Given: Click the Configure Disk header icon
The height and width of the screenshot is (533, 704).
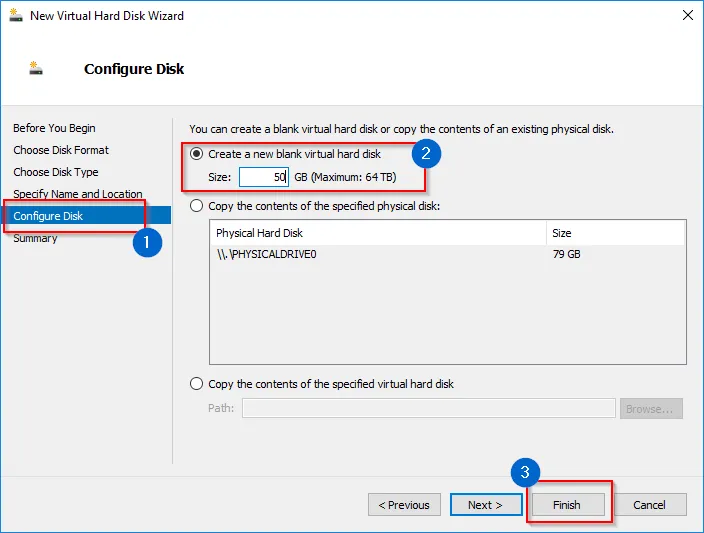Looking at the screenshot, I should pos(37,69).
